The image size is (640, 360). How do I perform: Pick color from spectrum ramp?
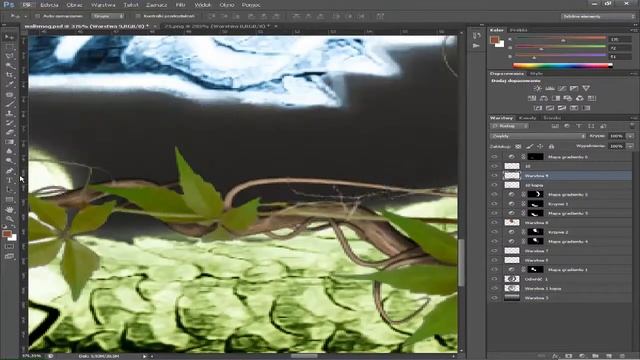tap(562, 65)
